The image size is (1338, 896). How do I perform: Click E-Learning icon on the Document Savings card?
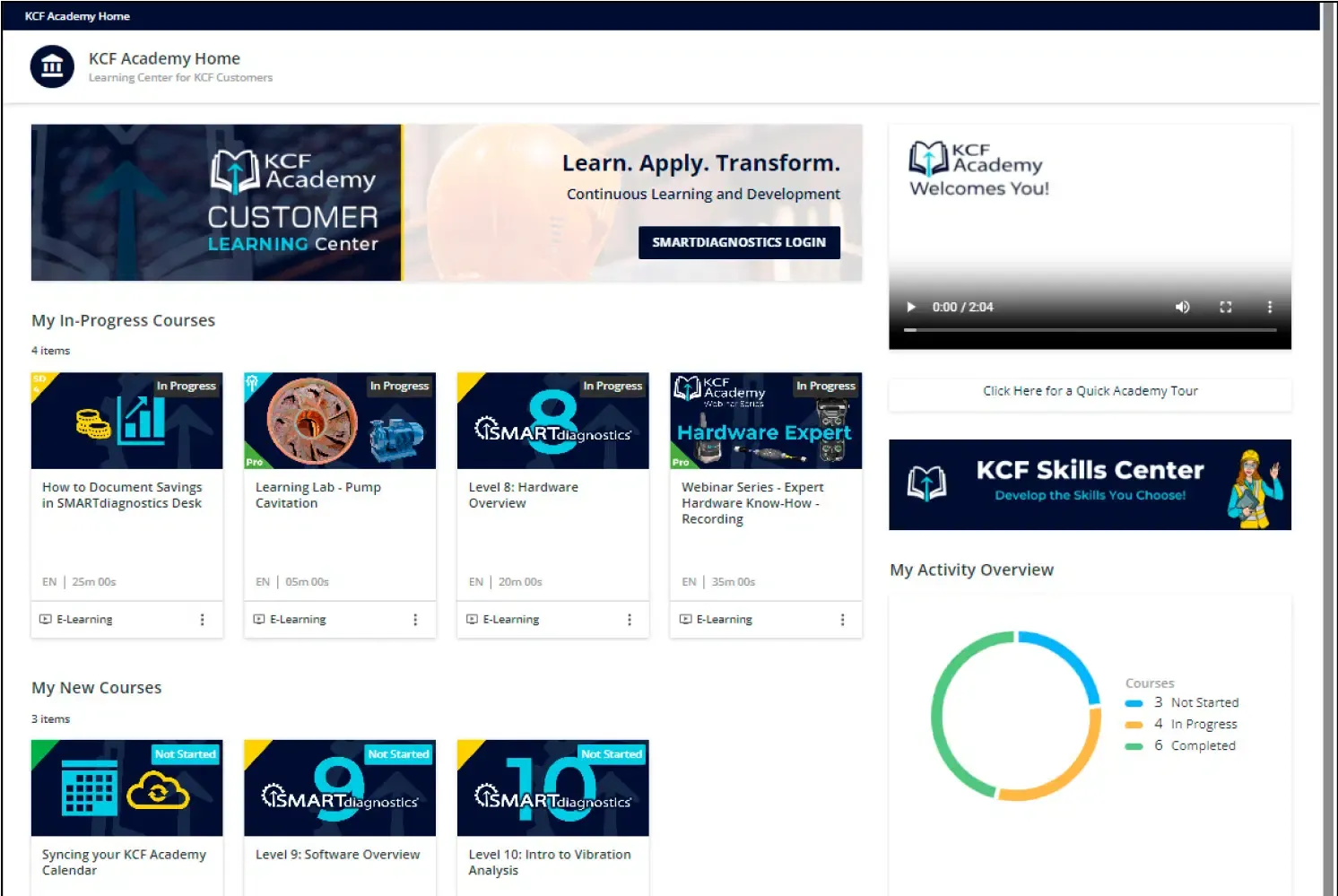pos(46,620)
